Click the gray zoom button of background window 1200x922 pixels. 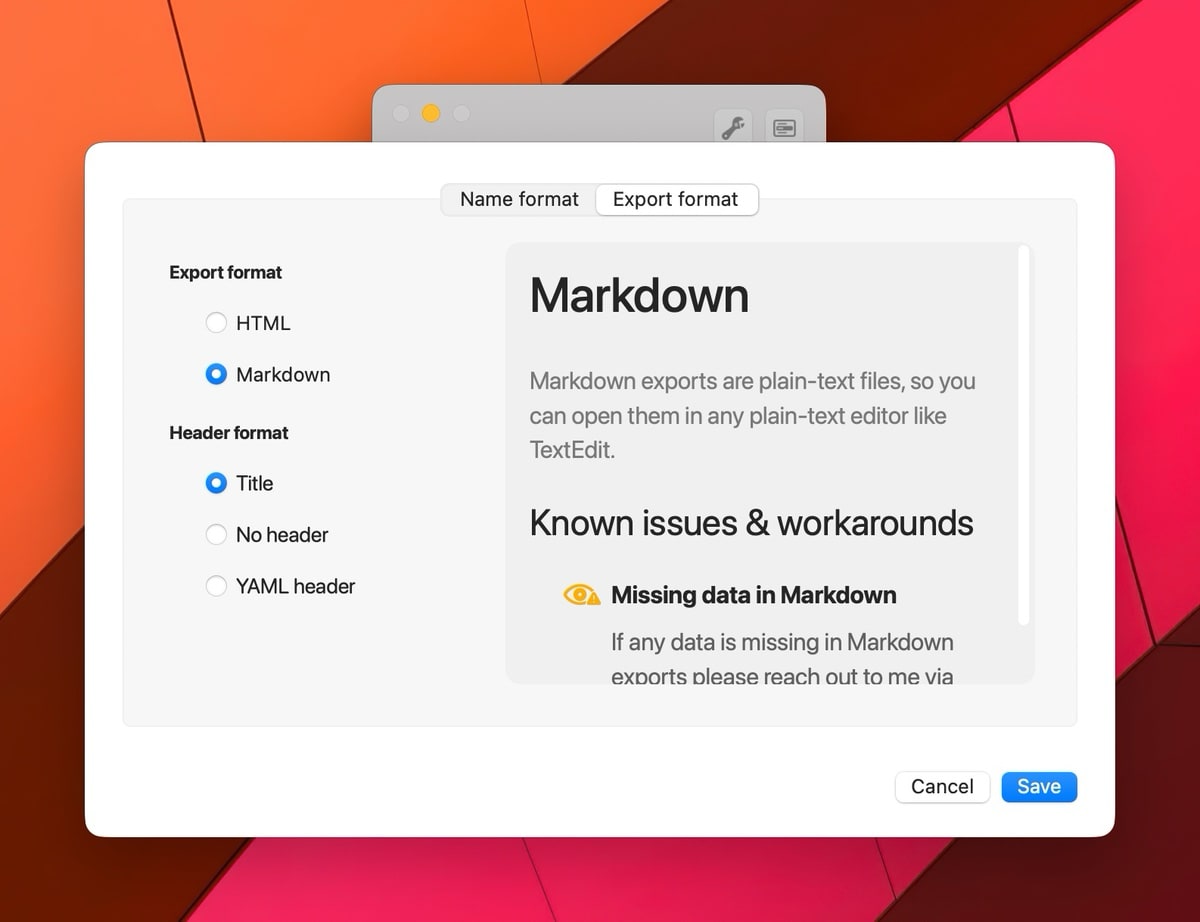tap(461, 114)
